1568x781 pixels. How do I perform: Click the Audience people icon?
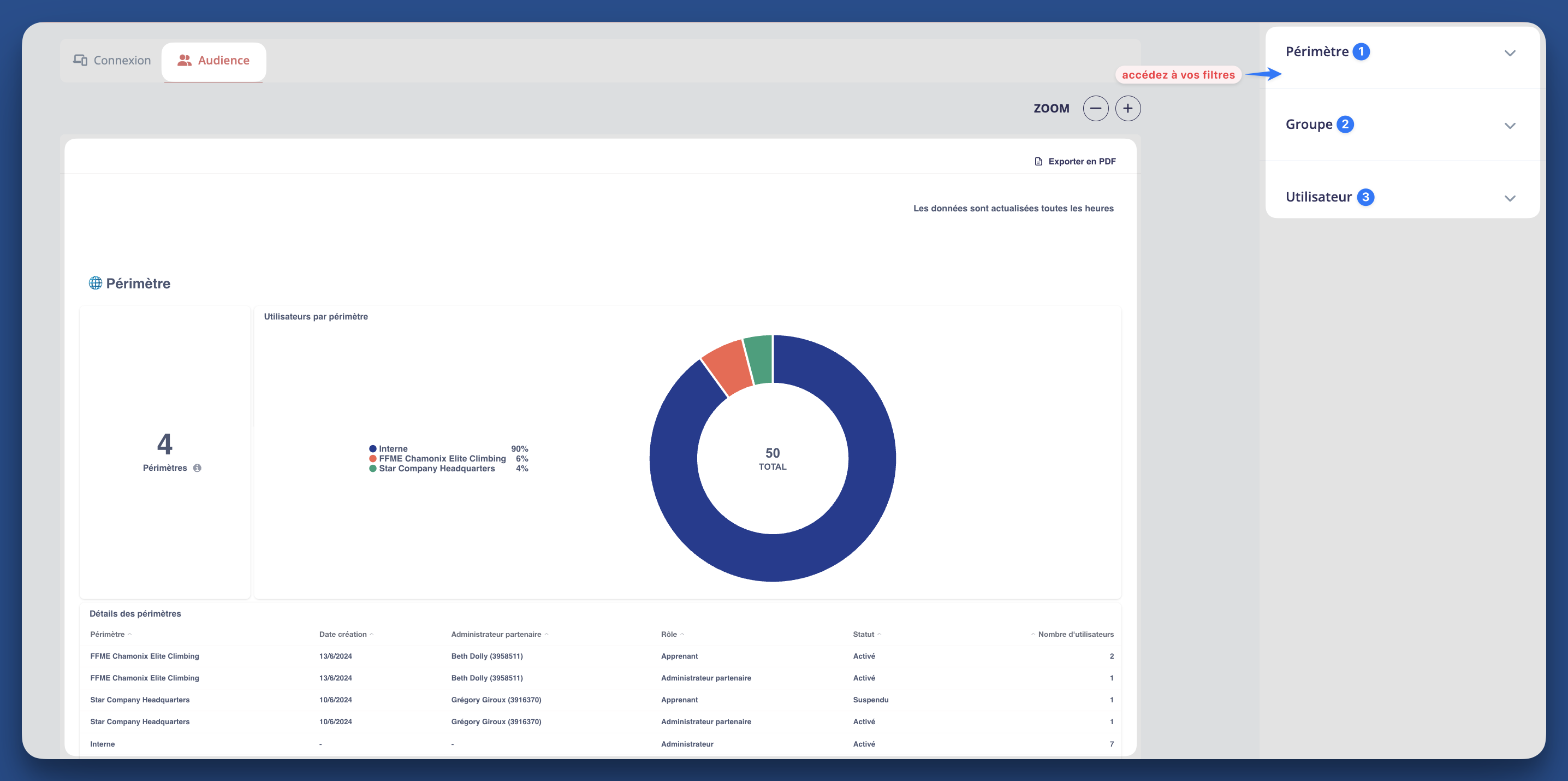(183, 60)
